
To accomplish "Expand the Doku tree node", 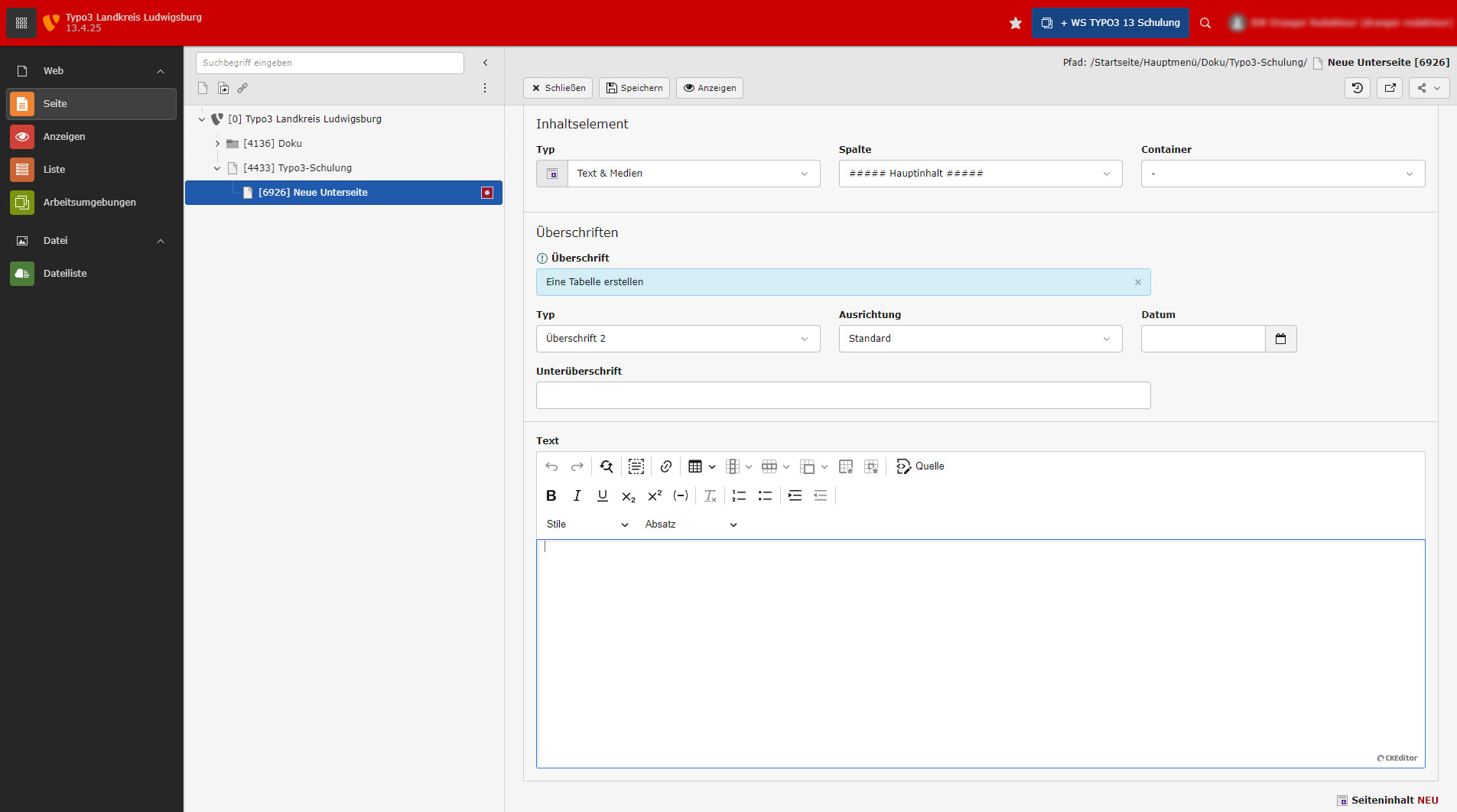I will pyautogui.click(x=217, y=144).
